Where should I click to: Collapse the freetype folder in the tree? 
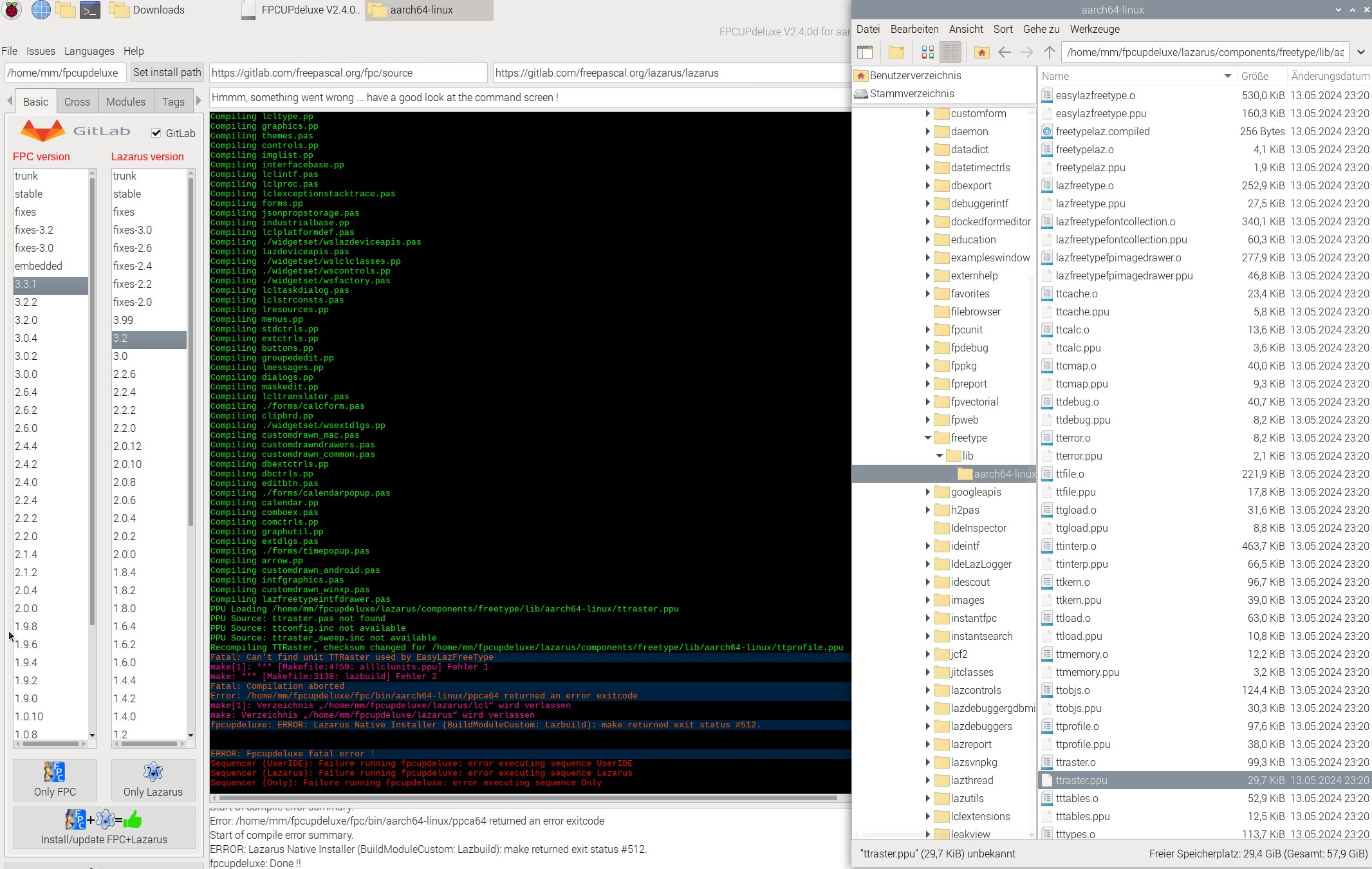click(928, 438)
